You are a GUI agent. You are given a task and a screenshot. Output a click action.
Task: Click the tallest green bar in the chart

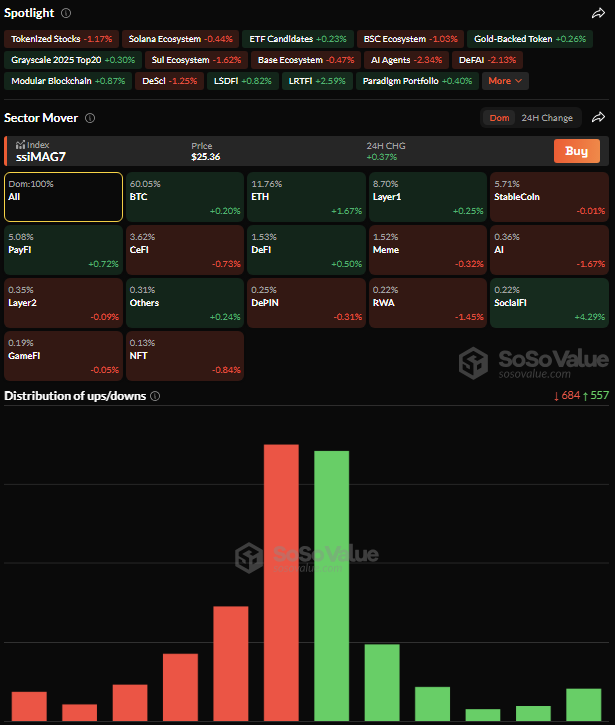click(332, 586)
